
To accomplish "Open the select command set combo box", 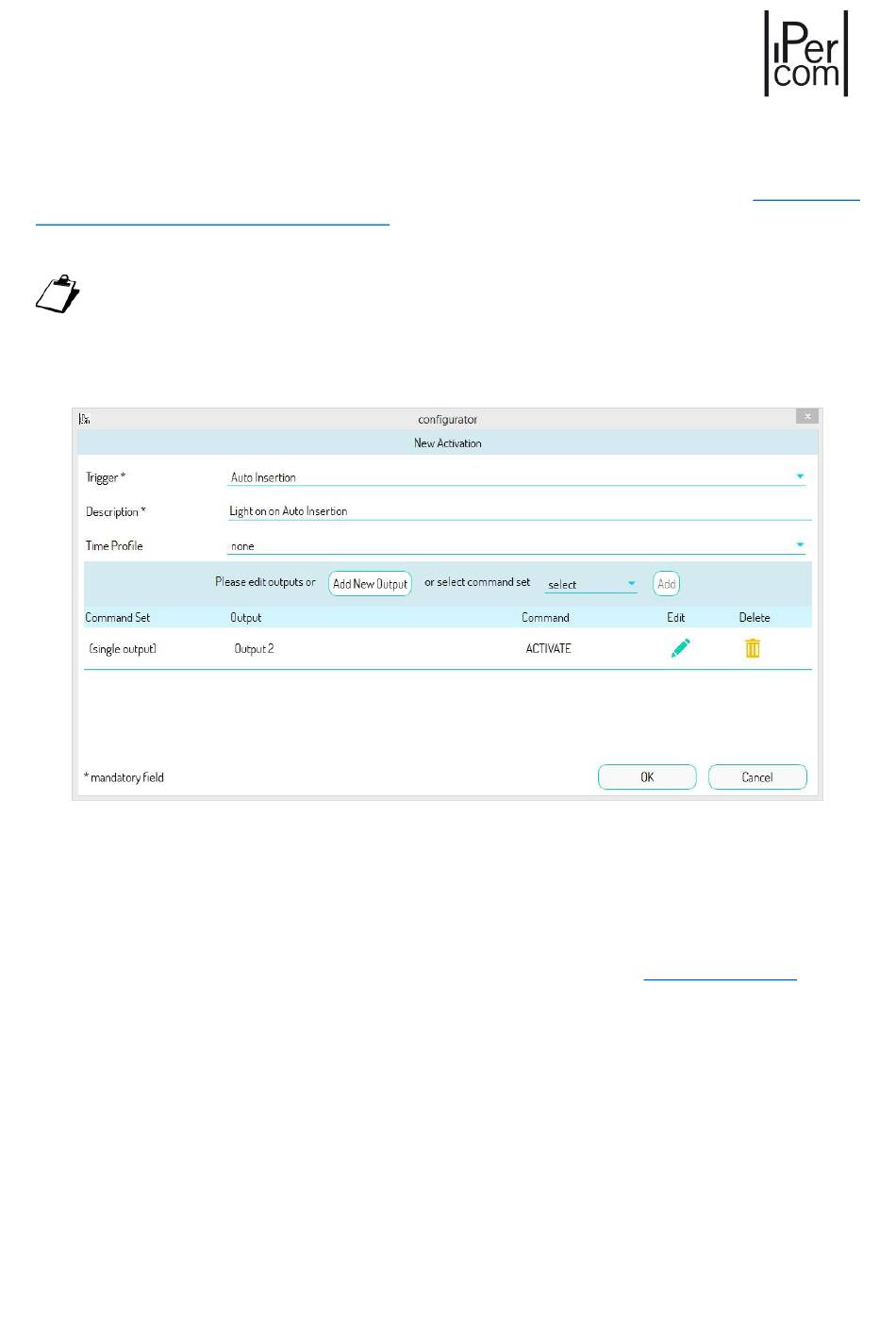I will (590, 584).
